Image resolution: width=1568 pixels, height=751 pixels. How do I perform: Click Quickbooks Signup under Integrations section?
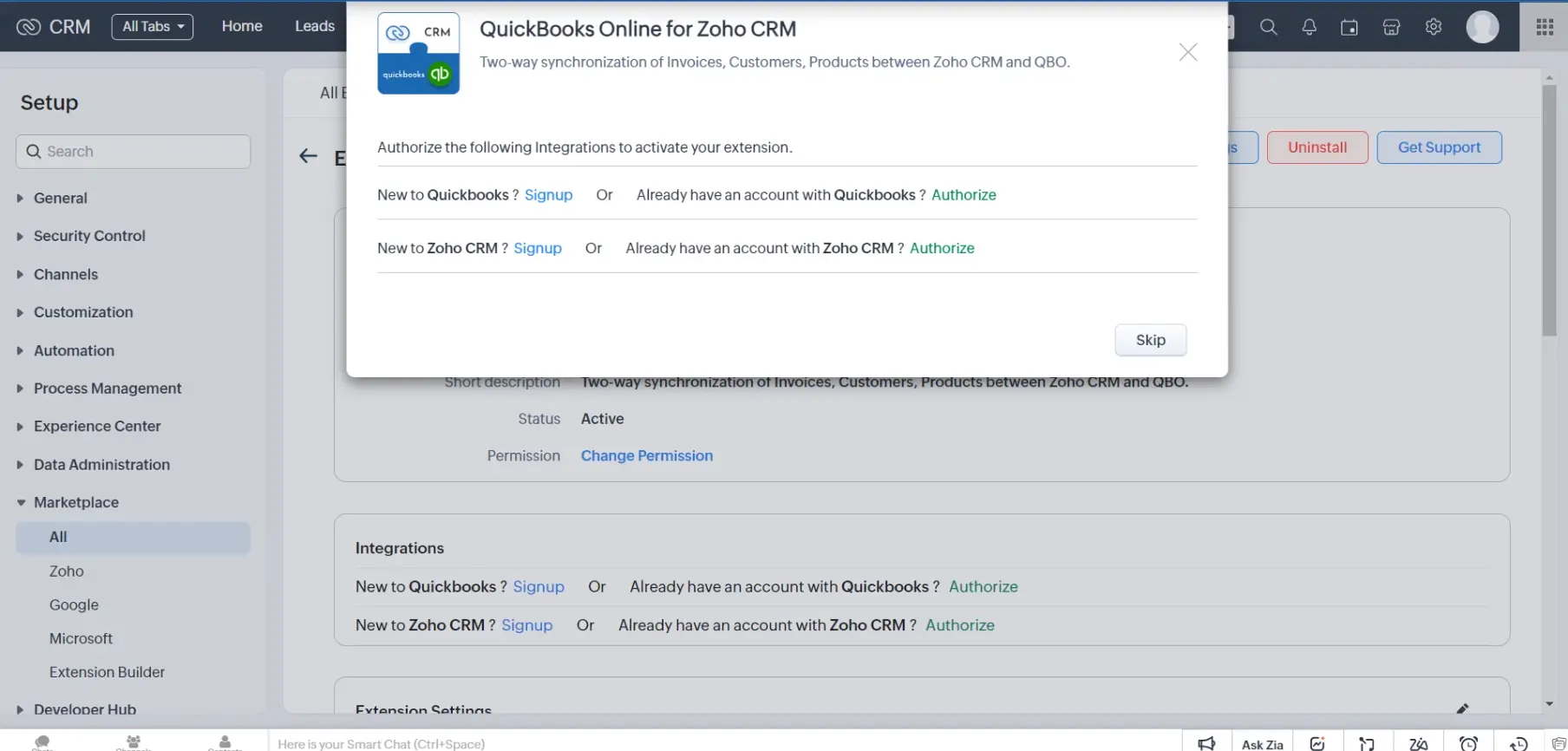[539, 587]
